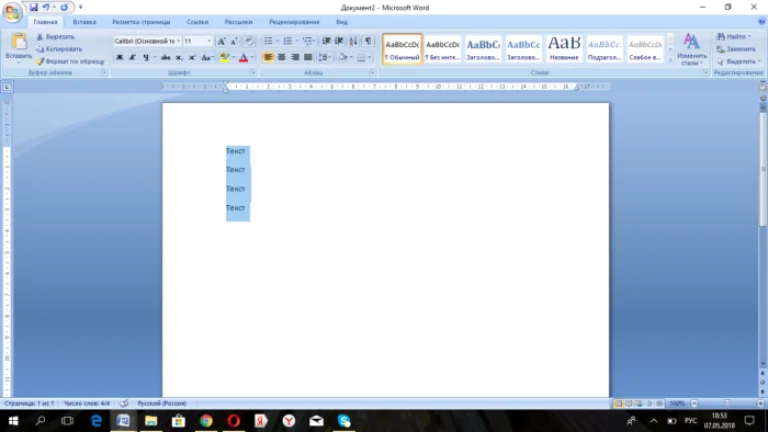Open Заменить (Replace) dialog

(x=736, y=49)
